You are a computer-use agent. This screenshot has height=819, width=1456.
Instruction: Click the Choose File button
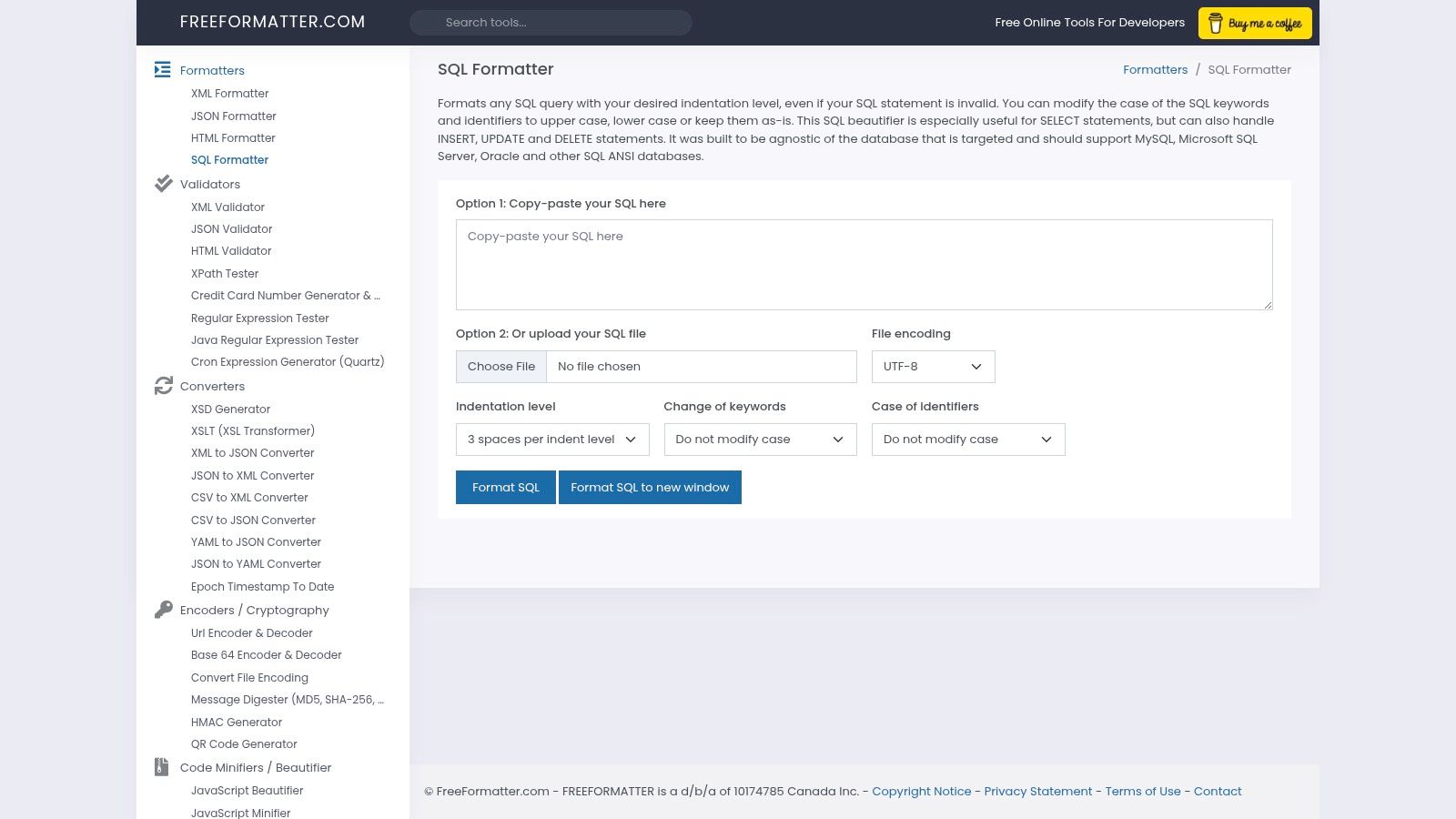coord(501,366)
